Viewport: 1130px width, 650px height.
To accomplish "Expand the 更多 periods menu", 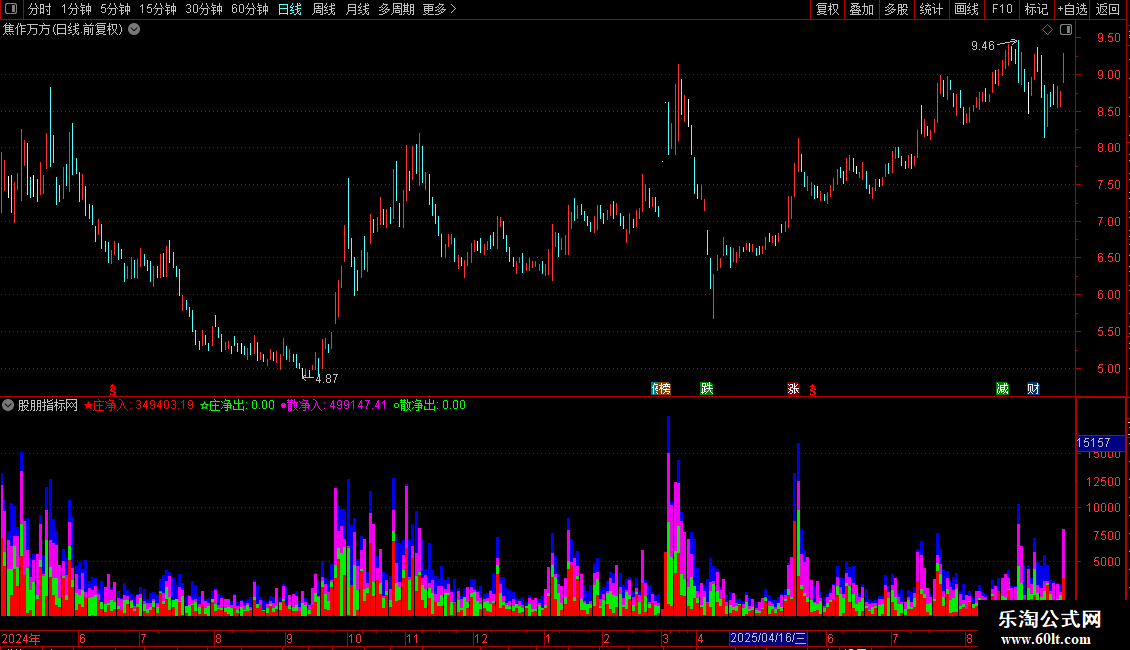I will 439,9.
